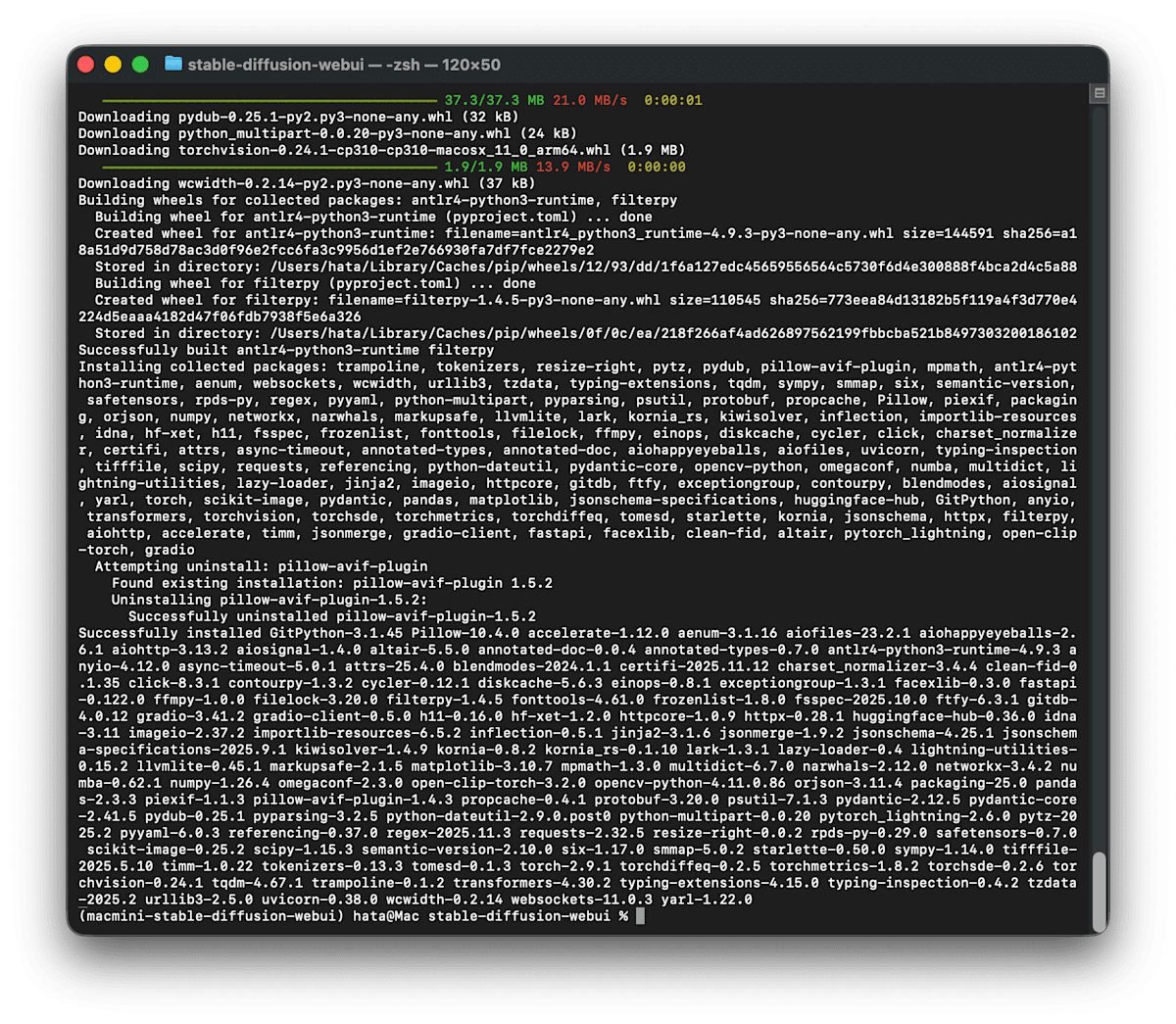Click the prompt text 'hata@Mac stable-diffusion-webui %'
1176x1024 pixels.
coord(491,916)
